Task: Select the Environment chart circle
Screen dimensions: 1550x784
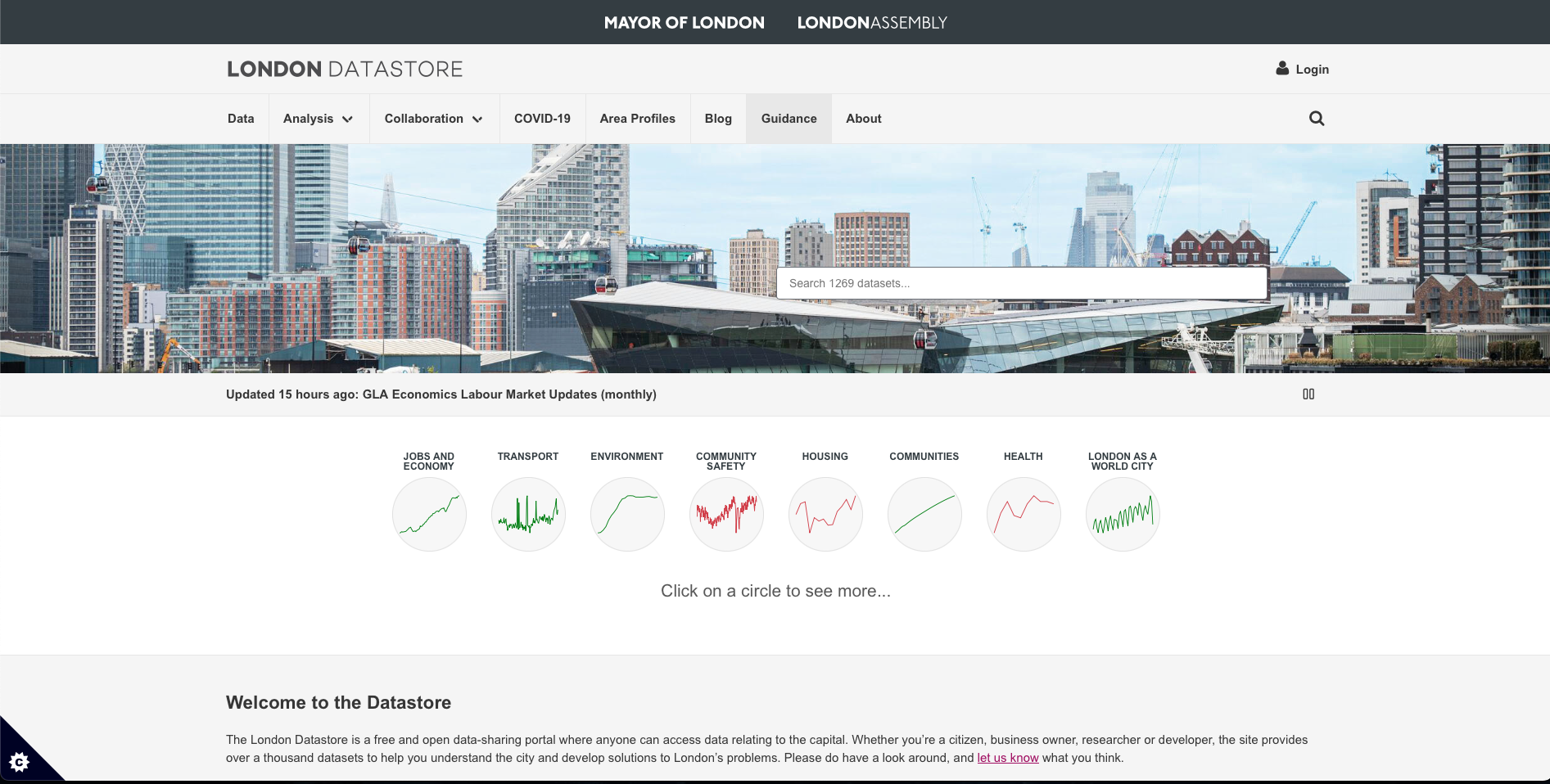Action: click(x=627, y=515)
